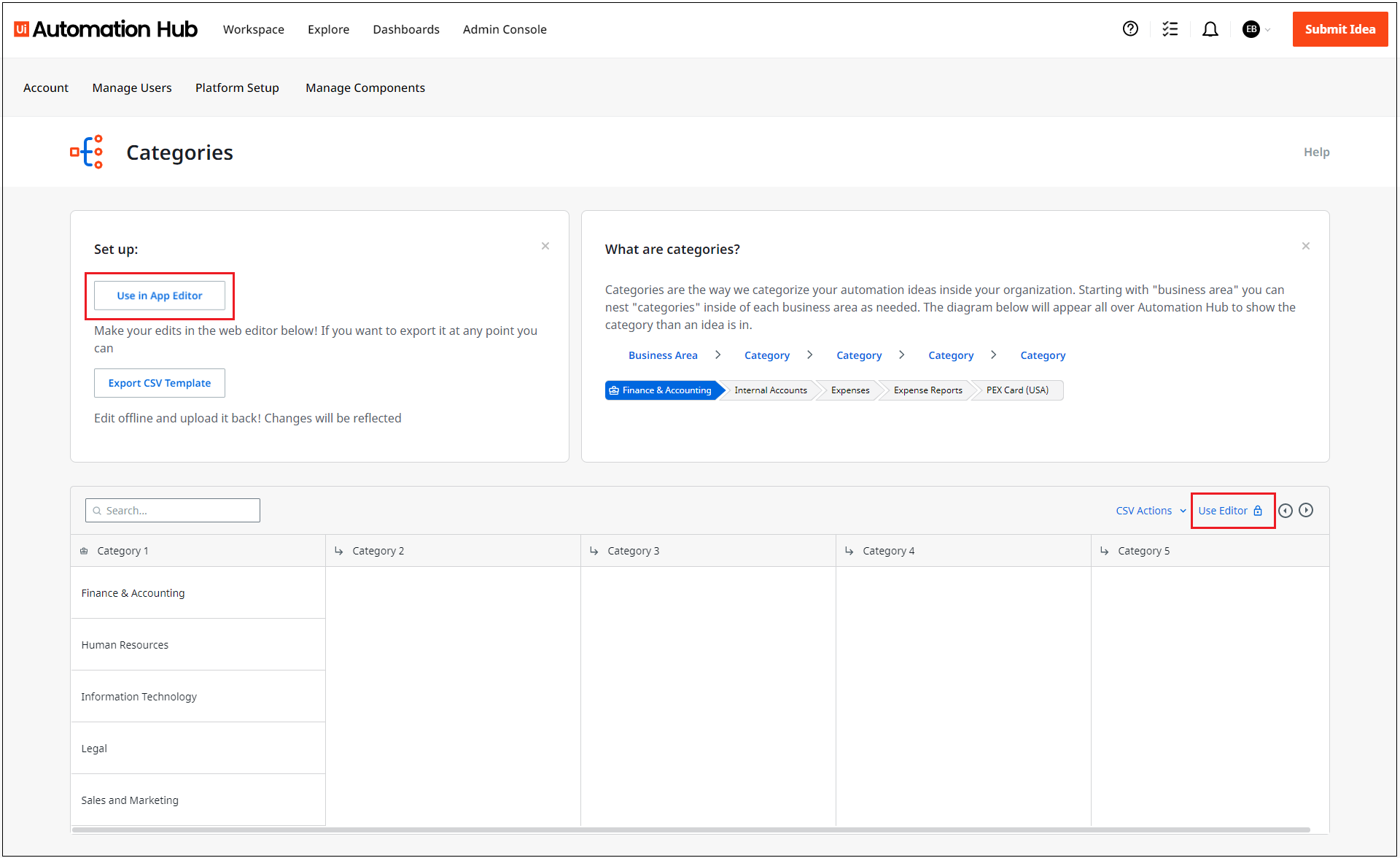Open the Workspace menu
1400x858 pixels.
pos(254,29)
